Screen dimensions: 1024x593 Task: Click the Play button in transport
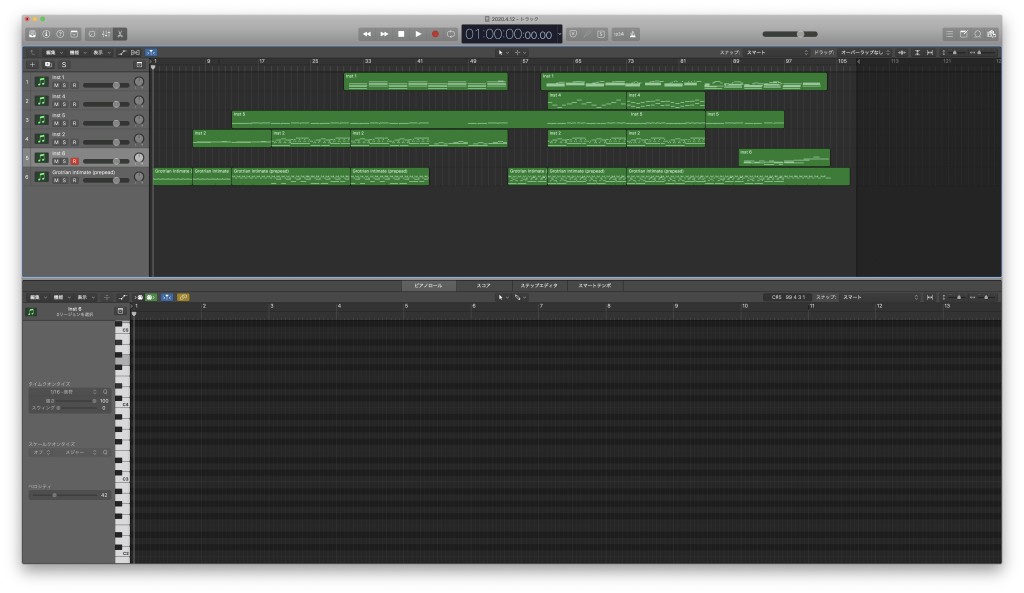418,34
